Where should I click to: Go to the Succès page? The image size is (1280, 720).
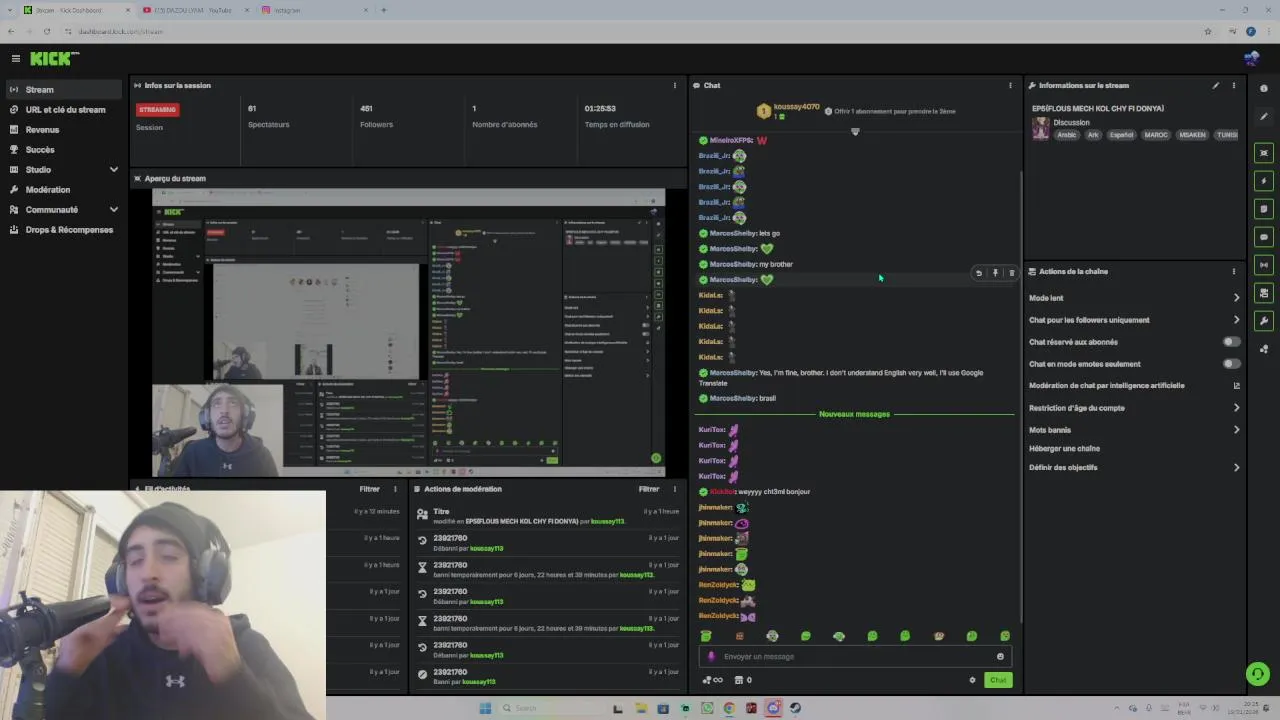point(64,150)
